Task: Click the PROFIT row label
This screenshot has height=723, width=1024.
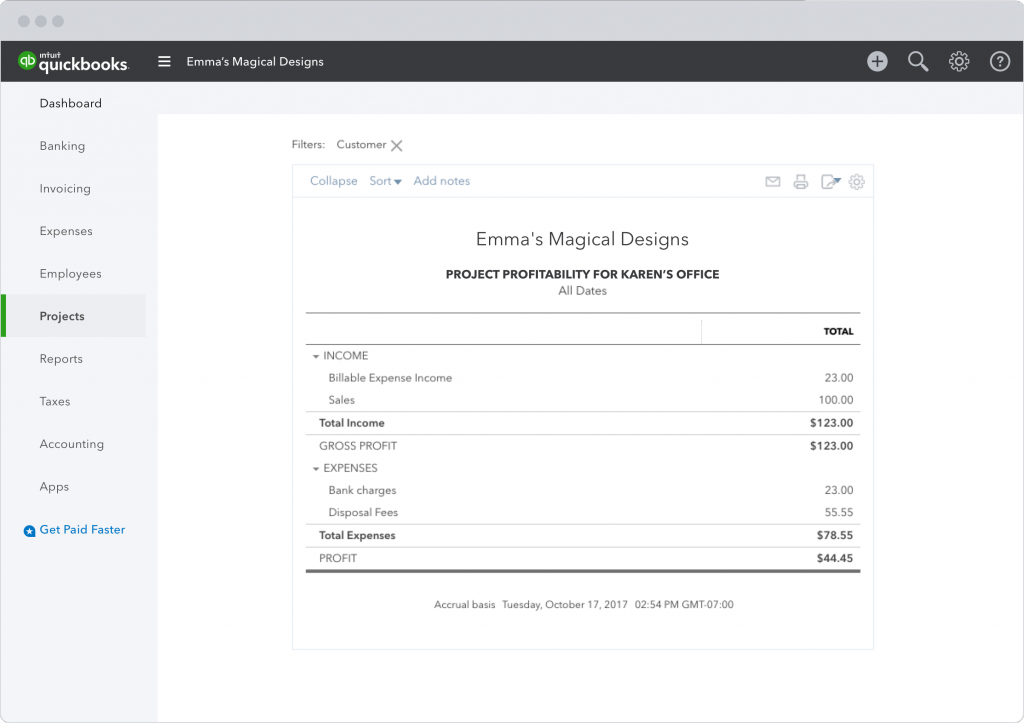Action: 338,558
